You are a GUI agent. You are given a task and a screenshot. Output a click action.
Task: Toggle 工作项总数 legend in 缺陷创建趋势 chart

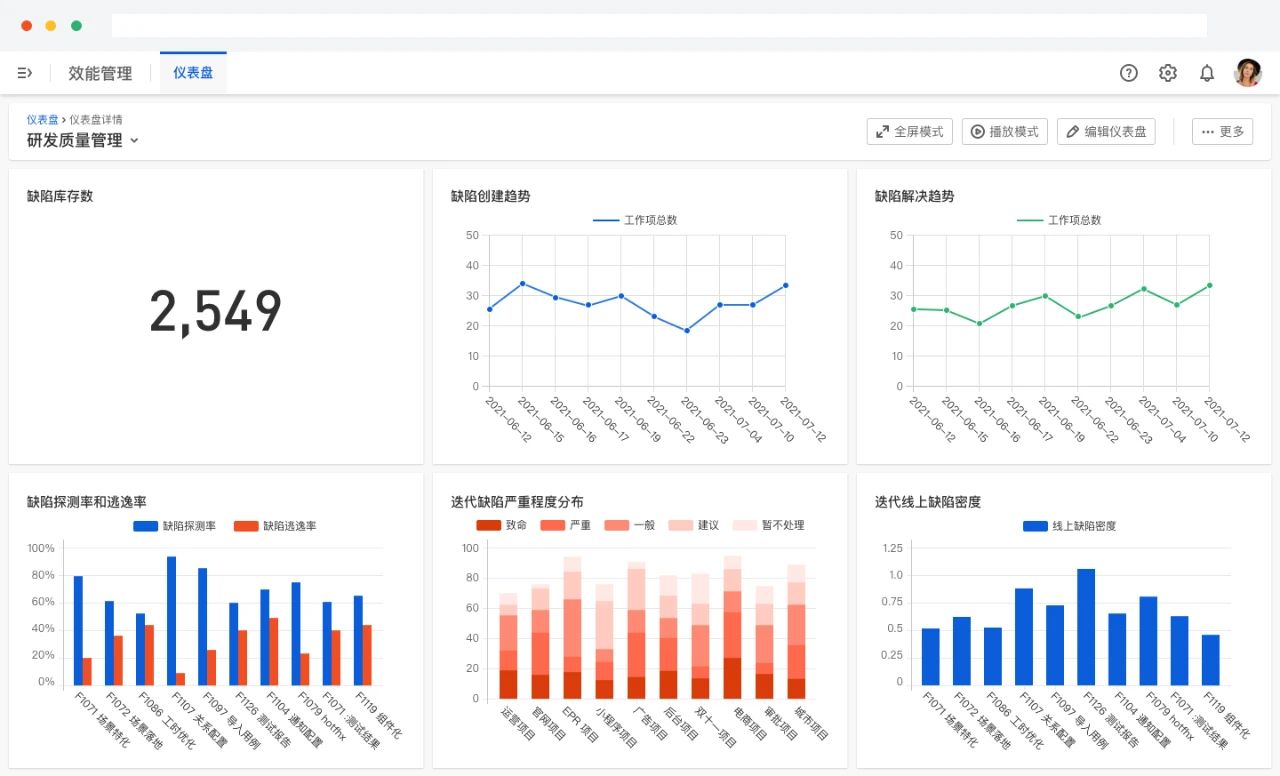[635, 220]
